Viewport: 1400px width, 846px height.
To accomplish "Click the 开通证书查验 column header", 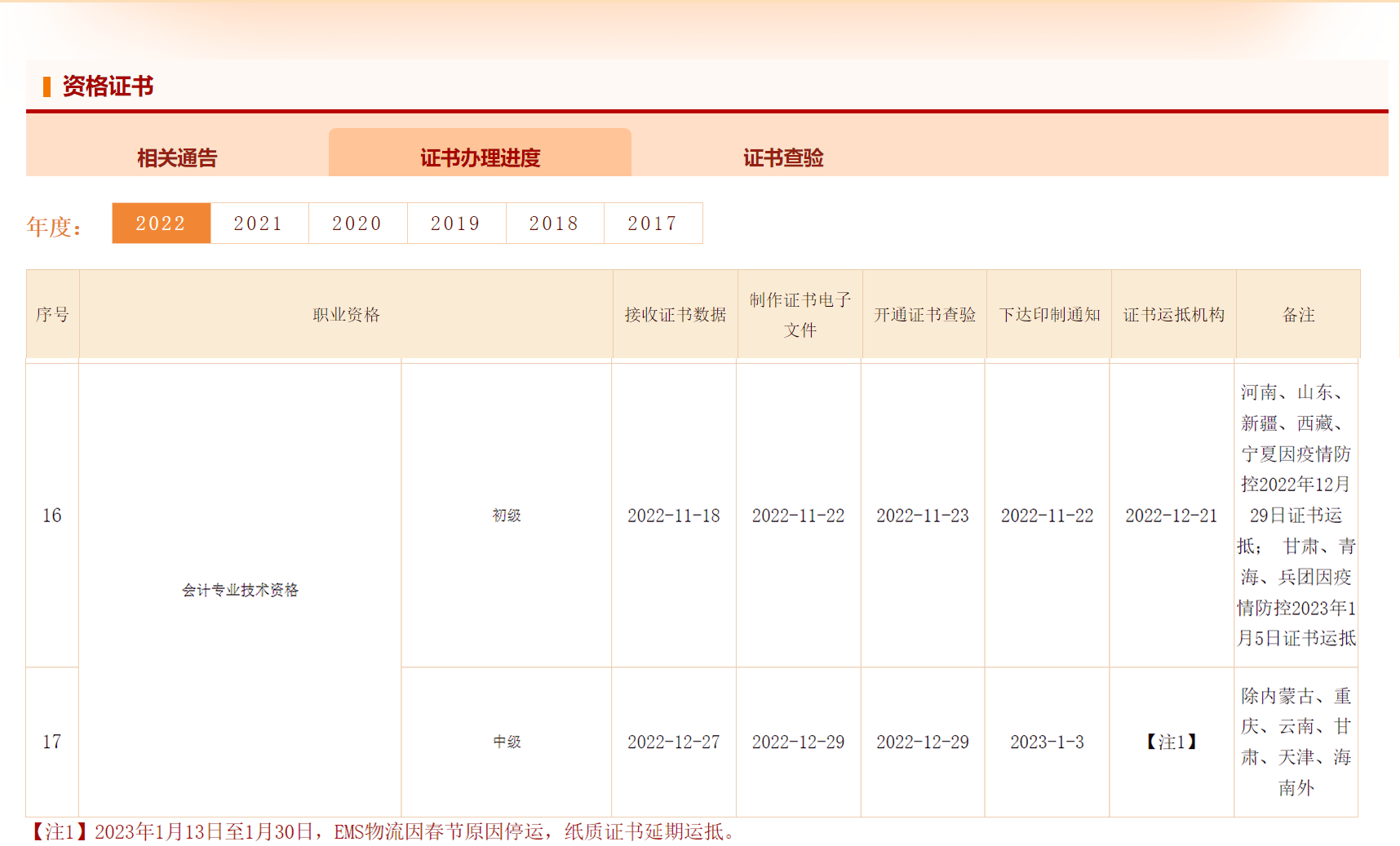I will point(924,315).
